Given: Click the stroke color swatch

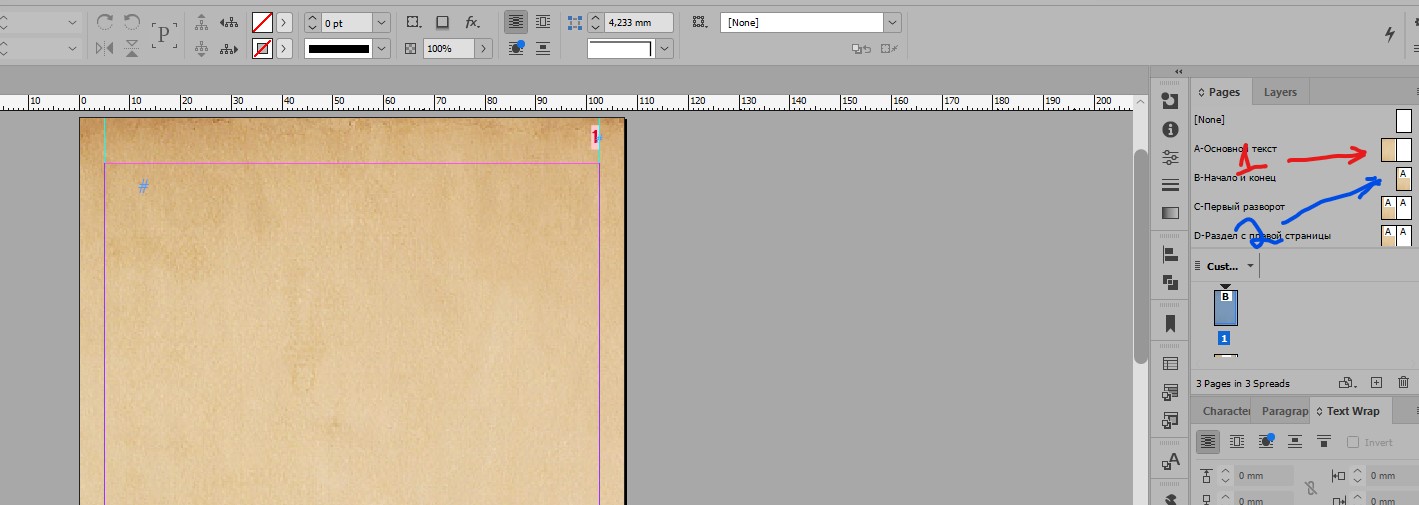Looking at the screenshot, I should coord(262,48).
